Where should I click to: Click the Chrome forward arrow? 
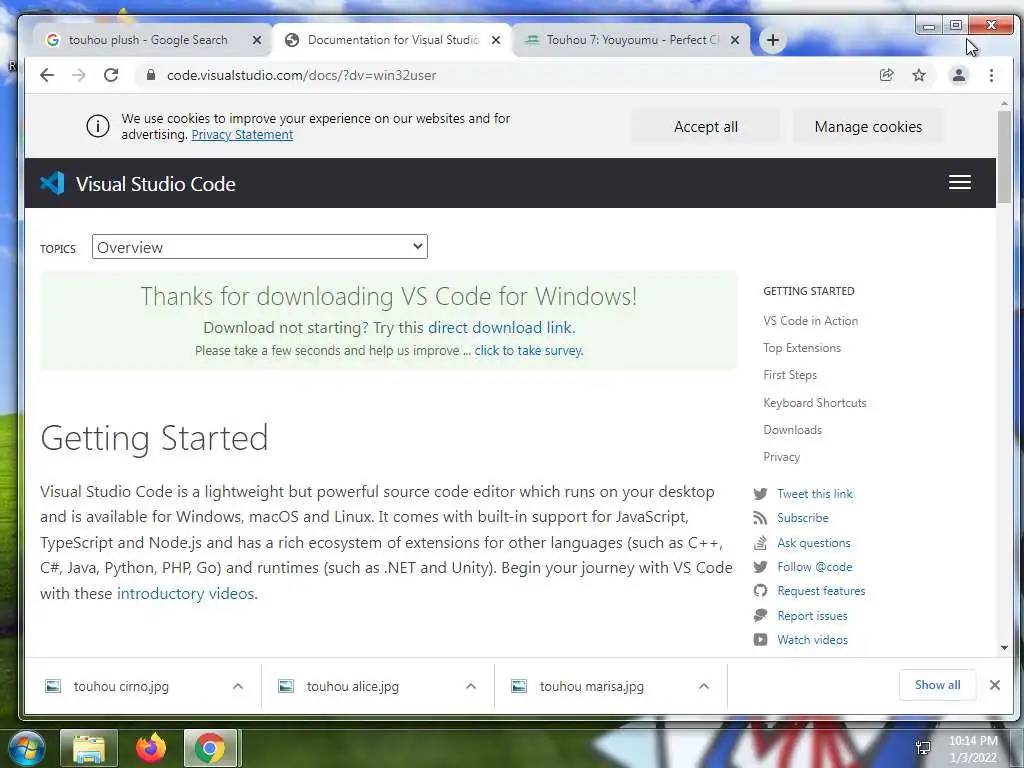(x=78, y=75)
